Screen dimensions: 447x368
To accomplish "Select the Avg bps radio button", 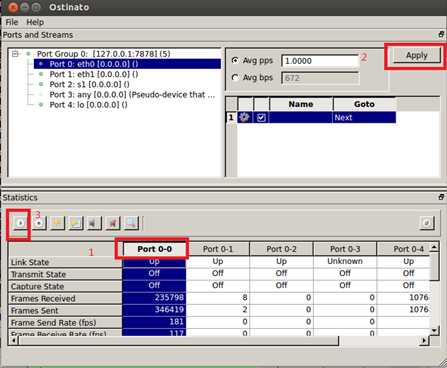I will pyautogui.click(x=235, y=78).
